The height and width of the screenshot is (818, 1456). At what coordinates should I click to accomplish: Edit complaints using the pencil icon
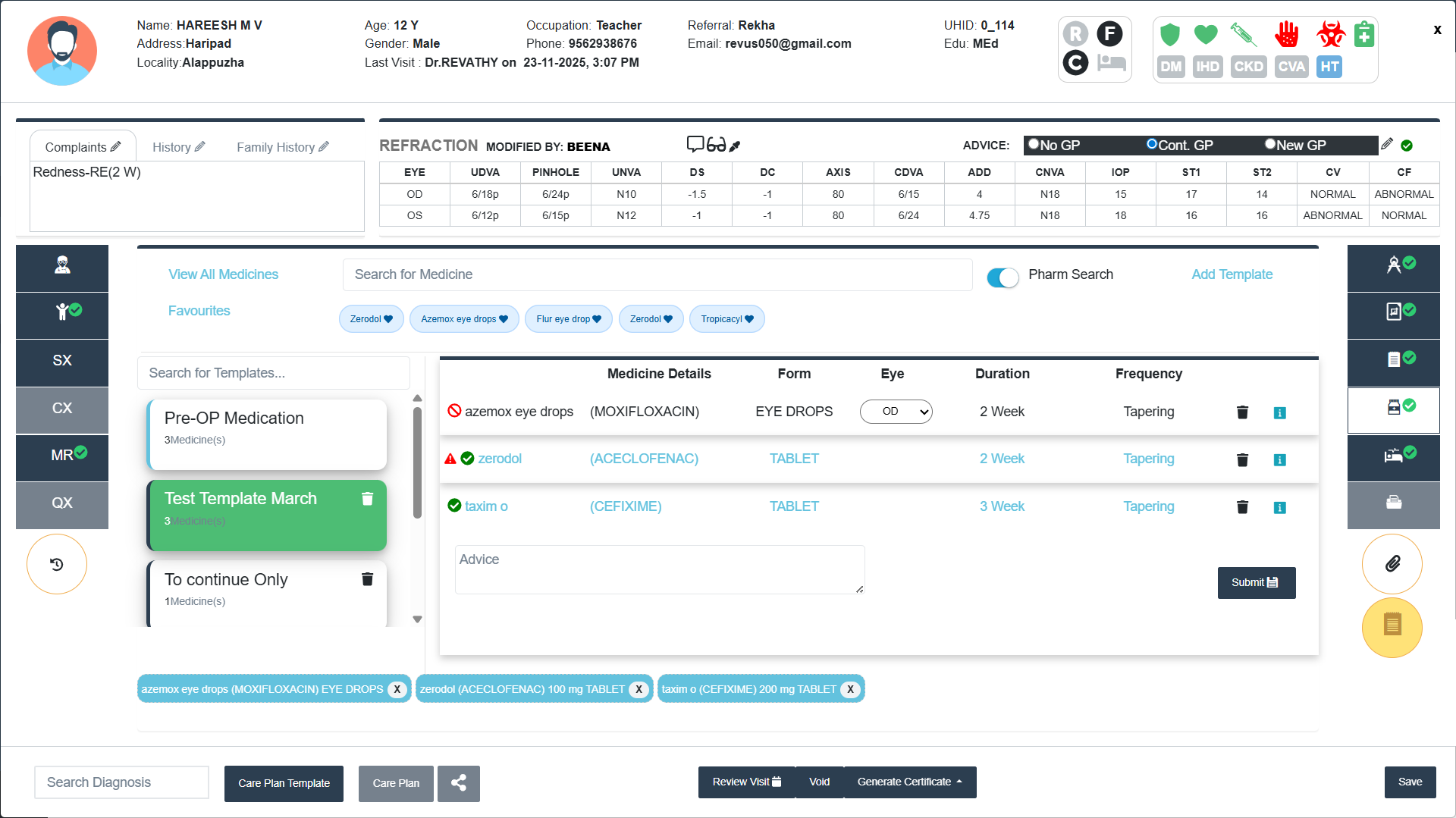[x=116, y=146]
